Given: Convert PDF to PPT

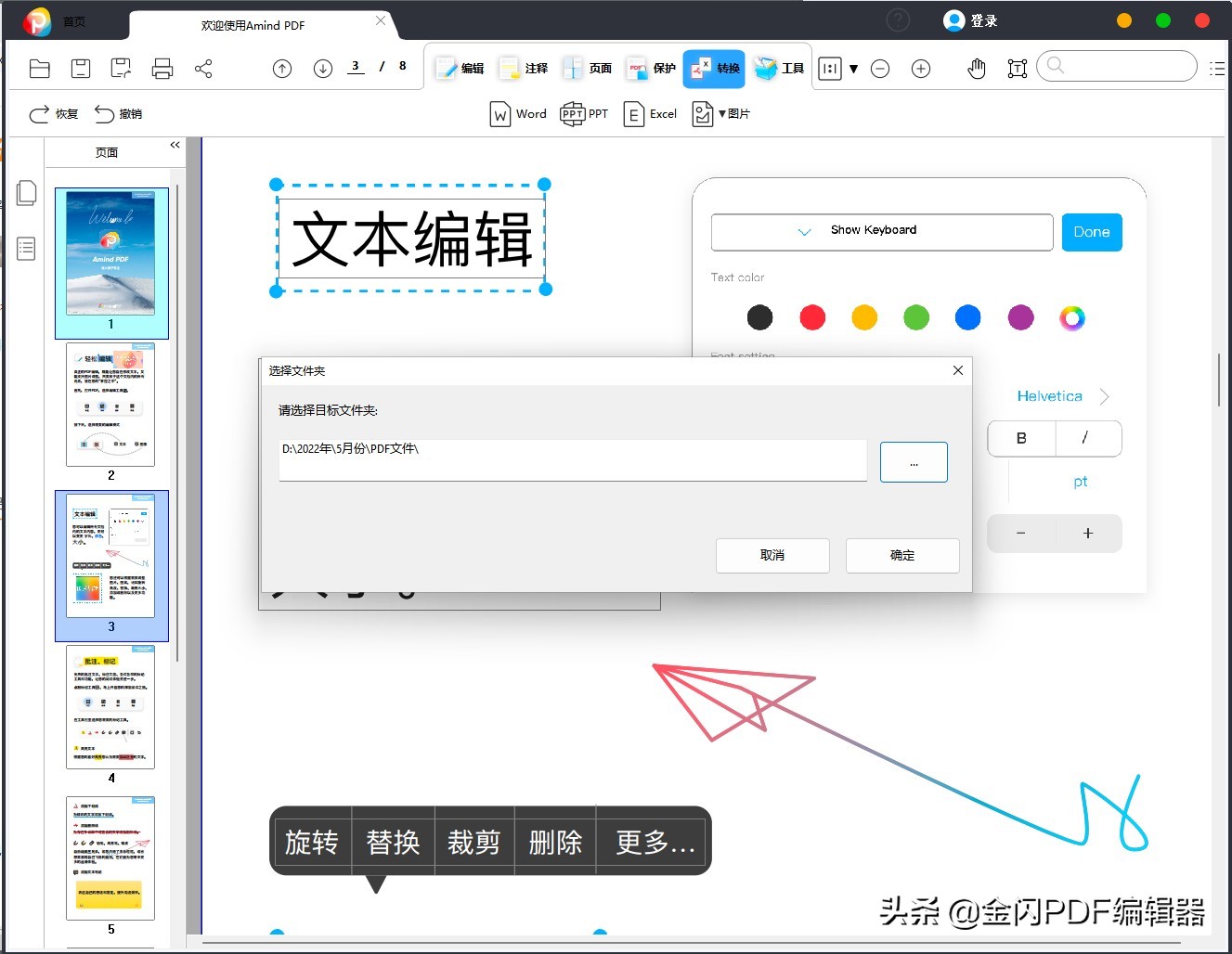Looking at the screenshot, I should [x=584, y=114].
